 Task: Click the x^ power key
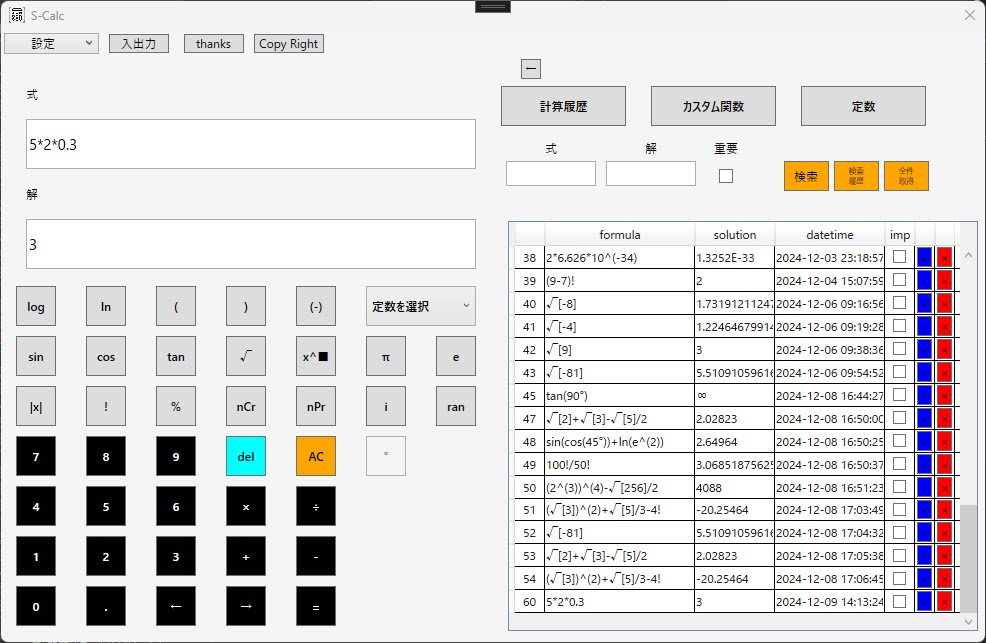point(316,356)
